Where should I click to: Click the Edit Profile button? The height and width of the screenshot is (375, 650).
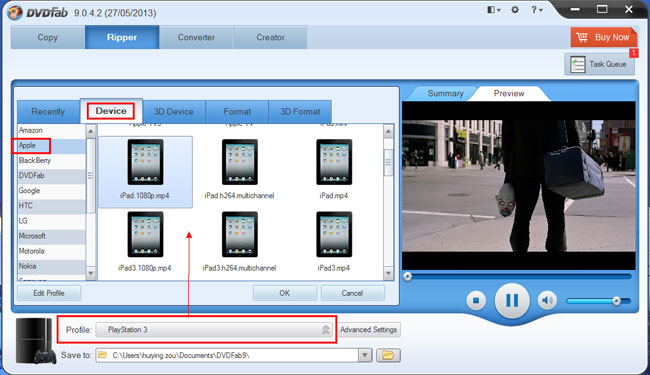pyautogui.click(x=49, y=293)
